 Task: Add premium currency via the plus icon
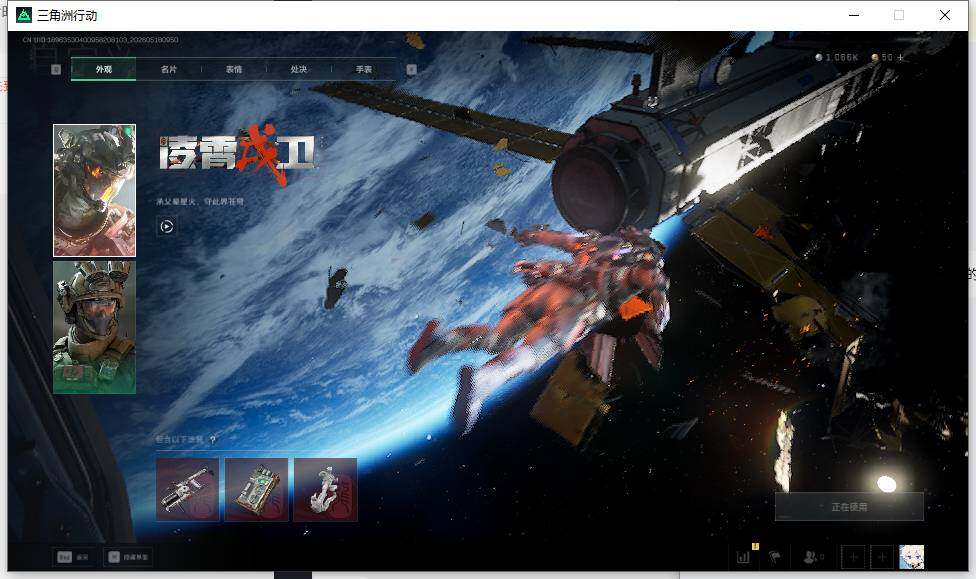[900, 57]
